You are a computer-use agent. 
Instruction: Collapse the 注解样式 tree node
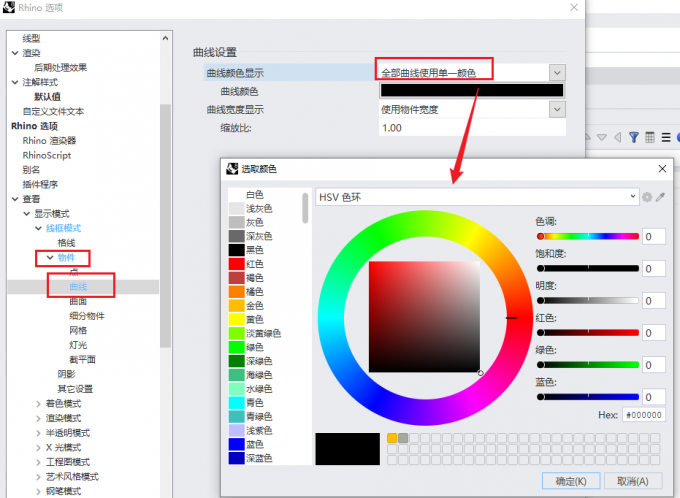pos(15,82)
